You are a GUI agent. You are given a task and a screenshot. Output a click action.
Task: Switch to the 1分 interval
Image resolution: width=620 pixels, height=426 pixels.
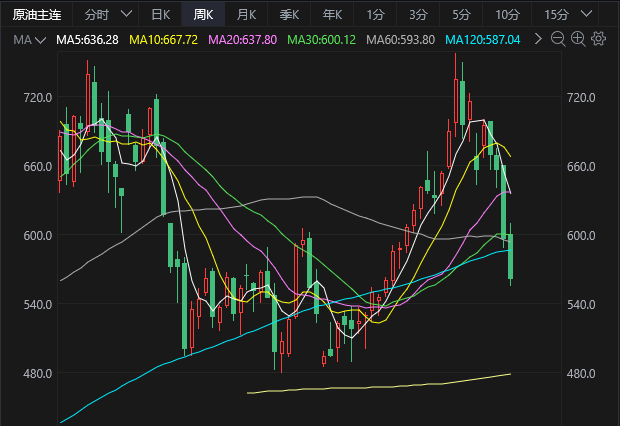pos(375,15)
